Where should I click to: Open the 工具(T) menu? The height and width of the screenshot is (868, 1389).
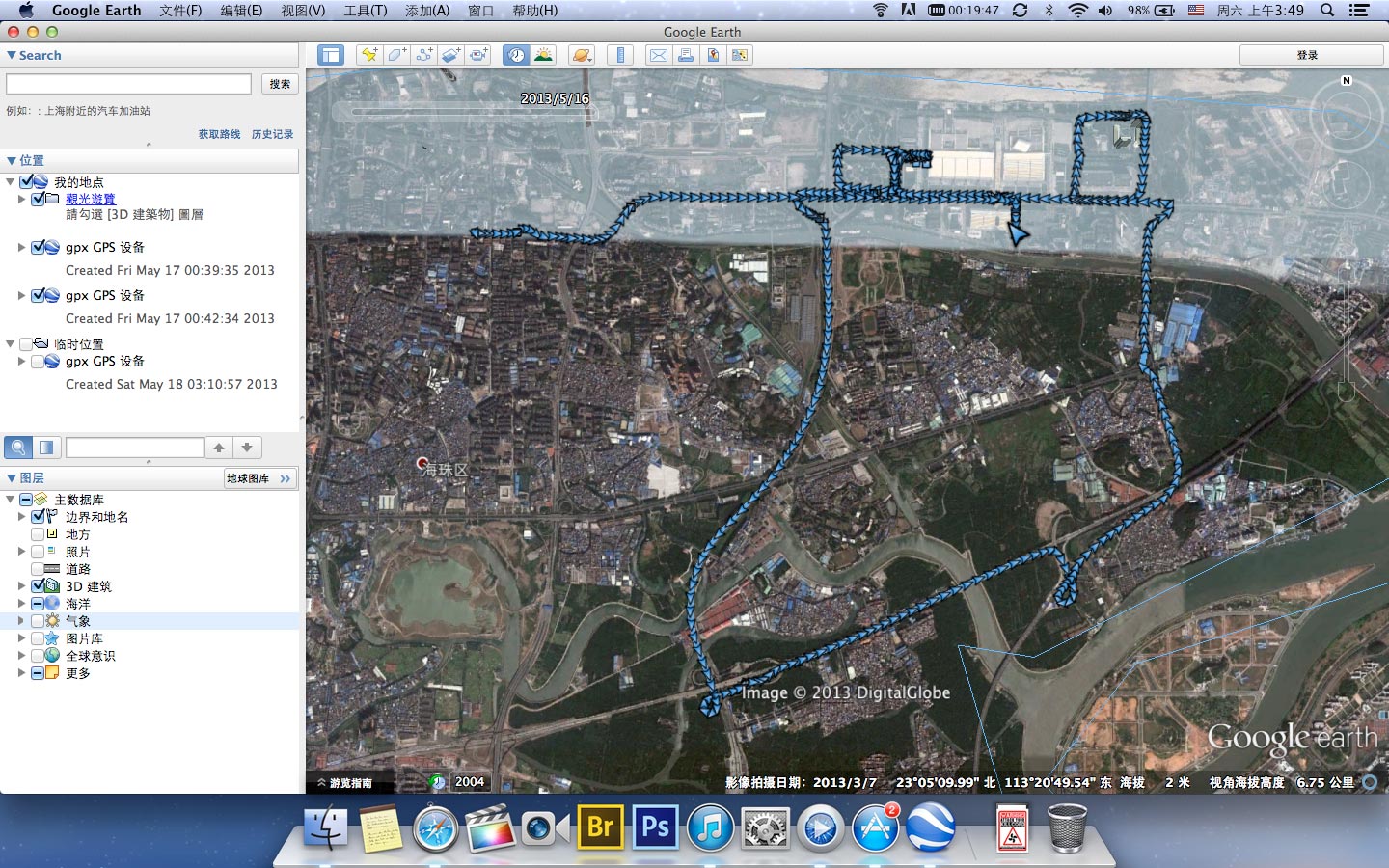(x=366, y=11)
